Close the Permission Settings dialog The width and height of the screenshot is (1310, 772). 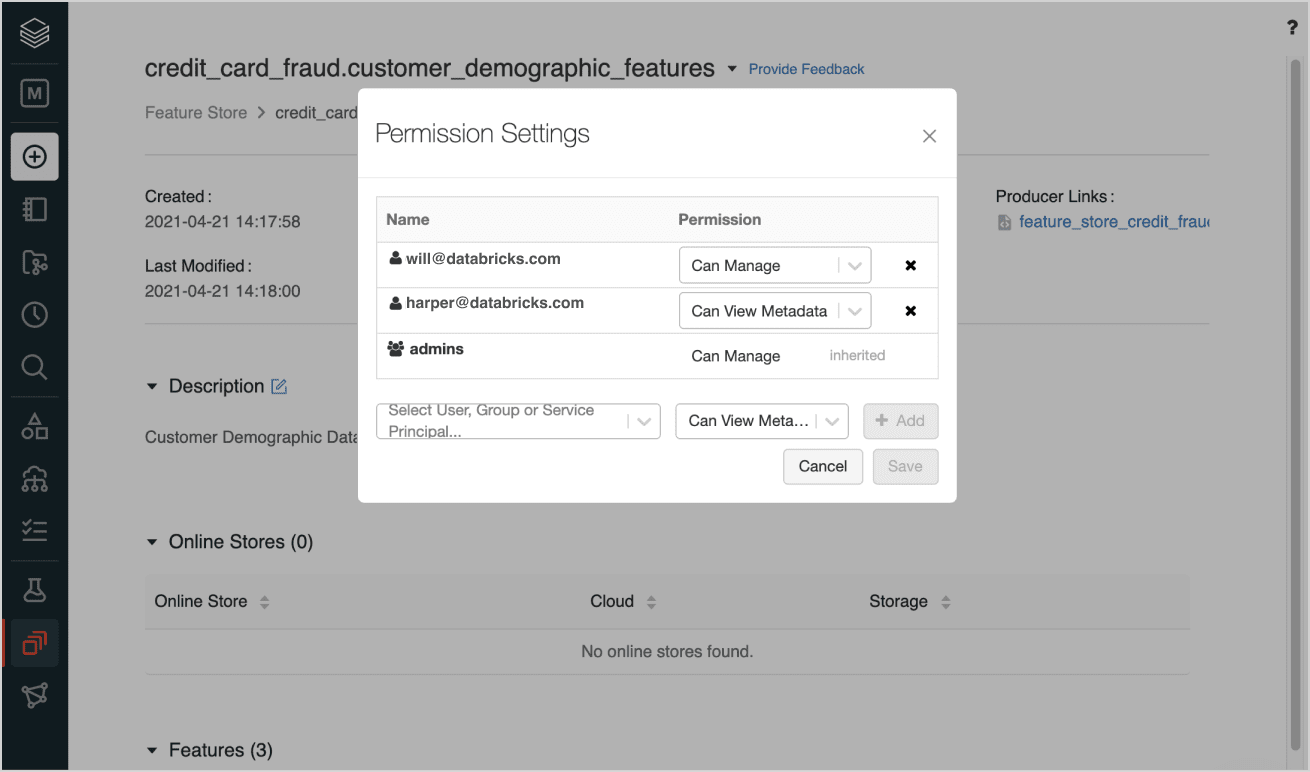[x=929, y=136]
